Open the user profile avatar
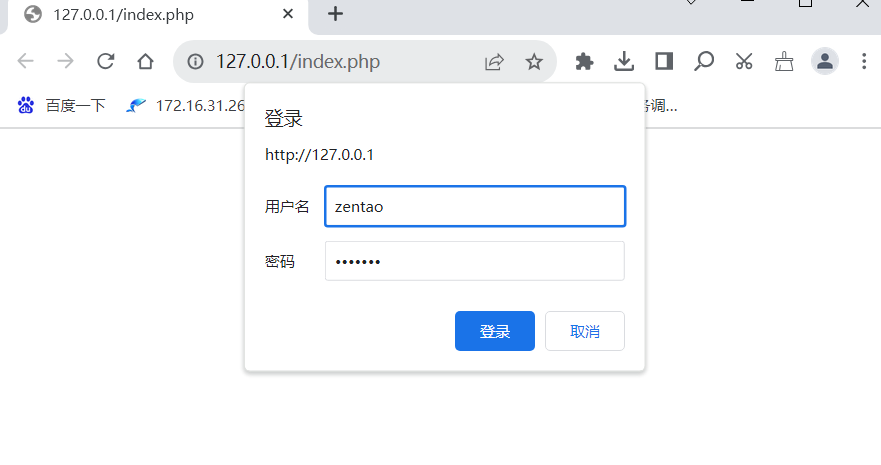Viewport: 881px width, 465px height. point(824,61)
